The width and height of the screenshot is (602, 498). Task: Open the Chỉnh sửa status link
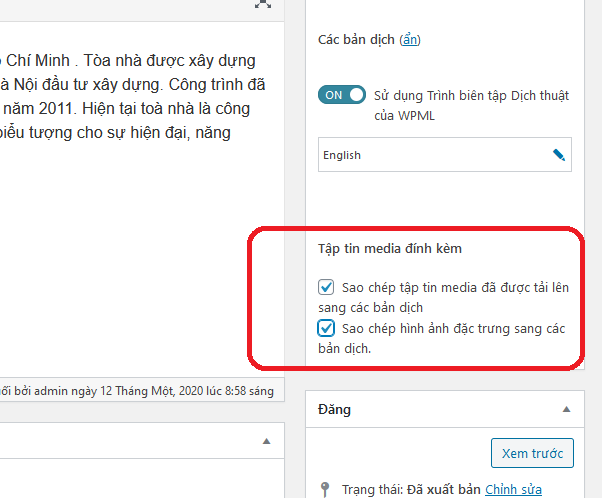pyautogui.click(x=513, y=490)
